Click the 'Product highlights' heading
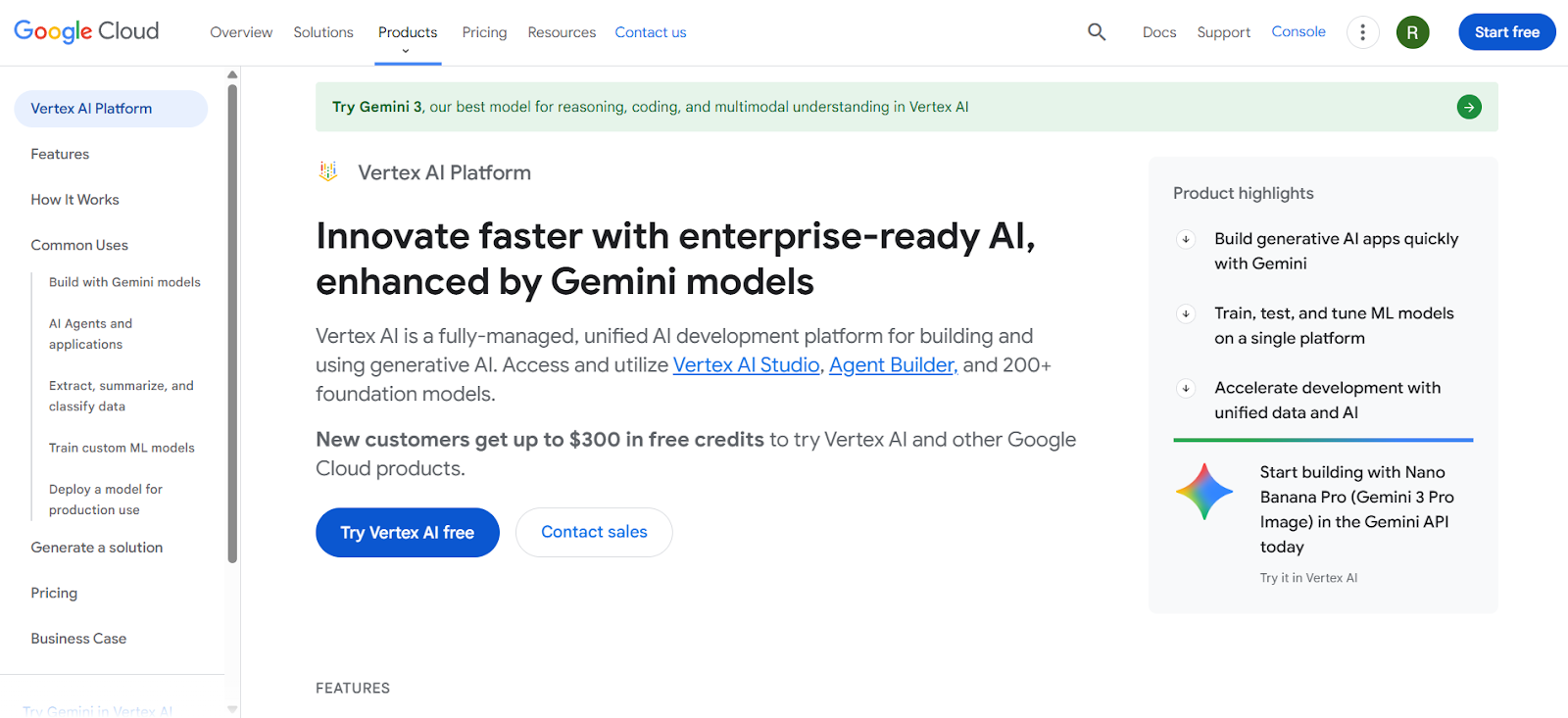 pyautogui.click(x=1244, y=193)
